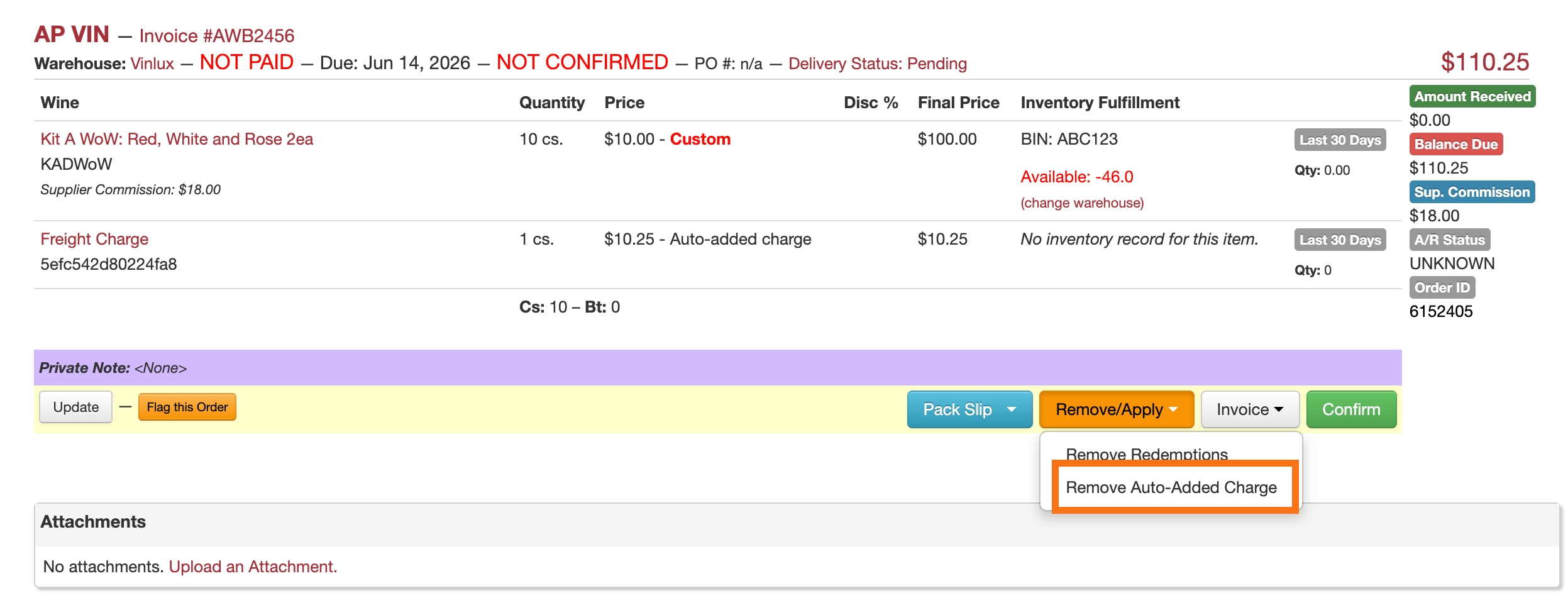Viewport: 1568px width, 610px height.
Task: Click the Balance Due badge
Action: click(1456, 144)
